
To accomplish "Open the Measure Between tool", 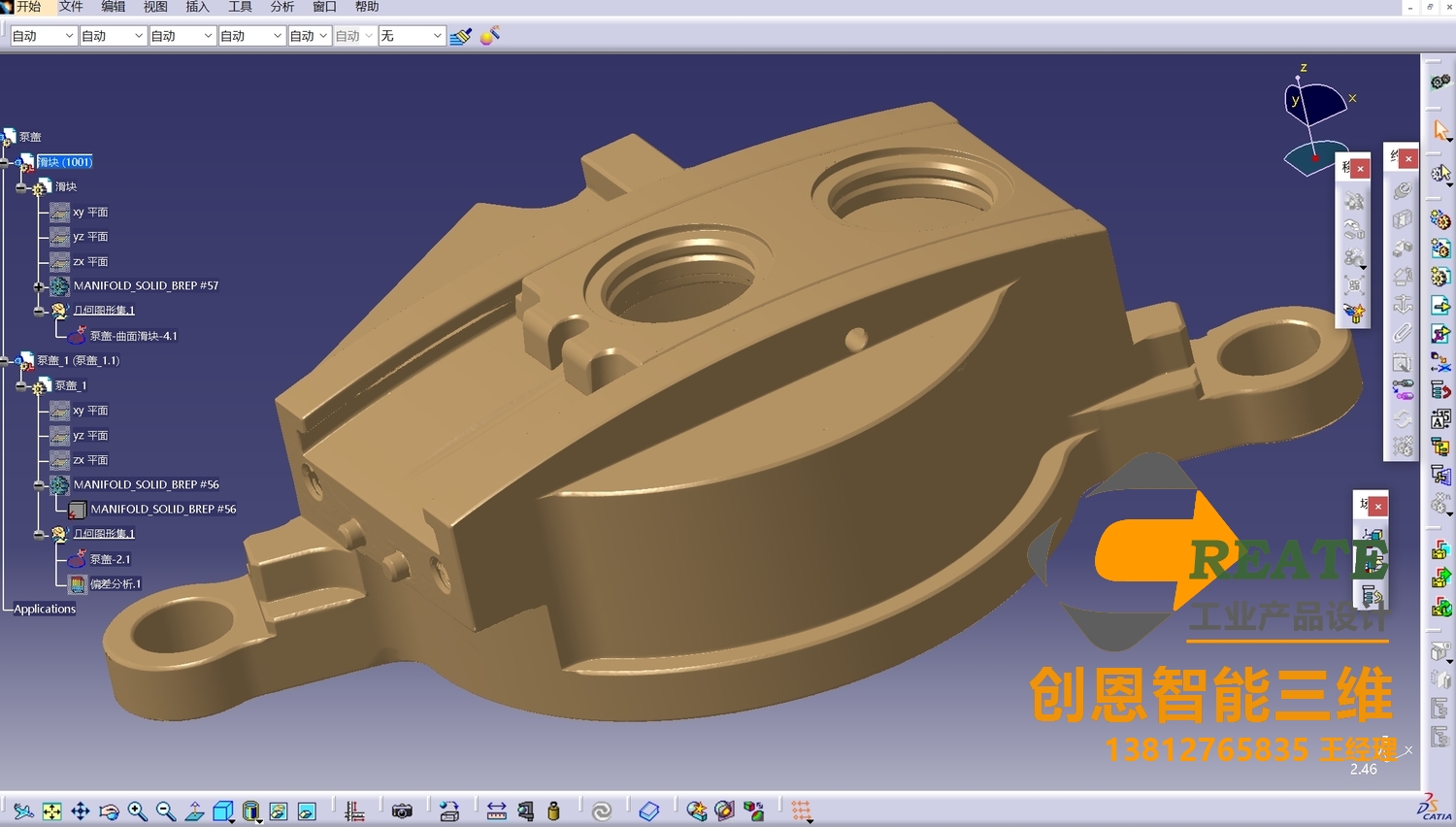I will tap(496, 811).
